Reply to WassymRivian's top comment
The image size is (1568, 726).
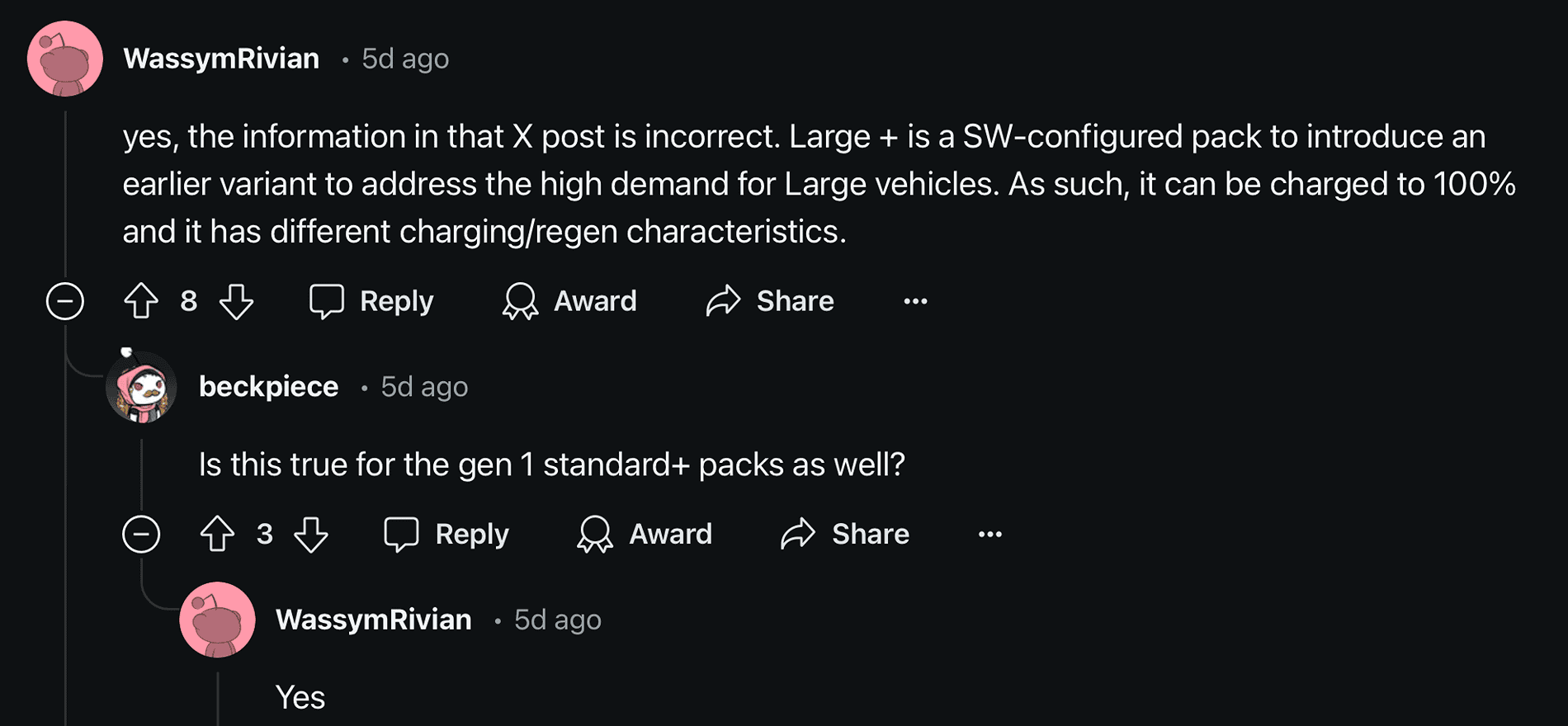(371, 301)
